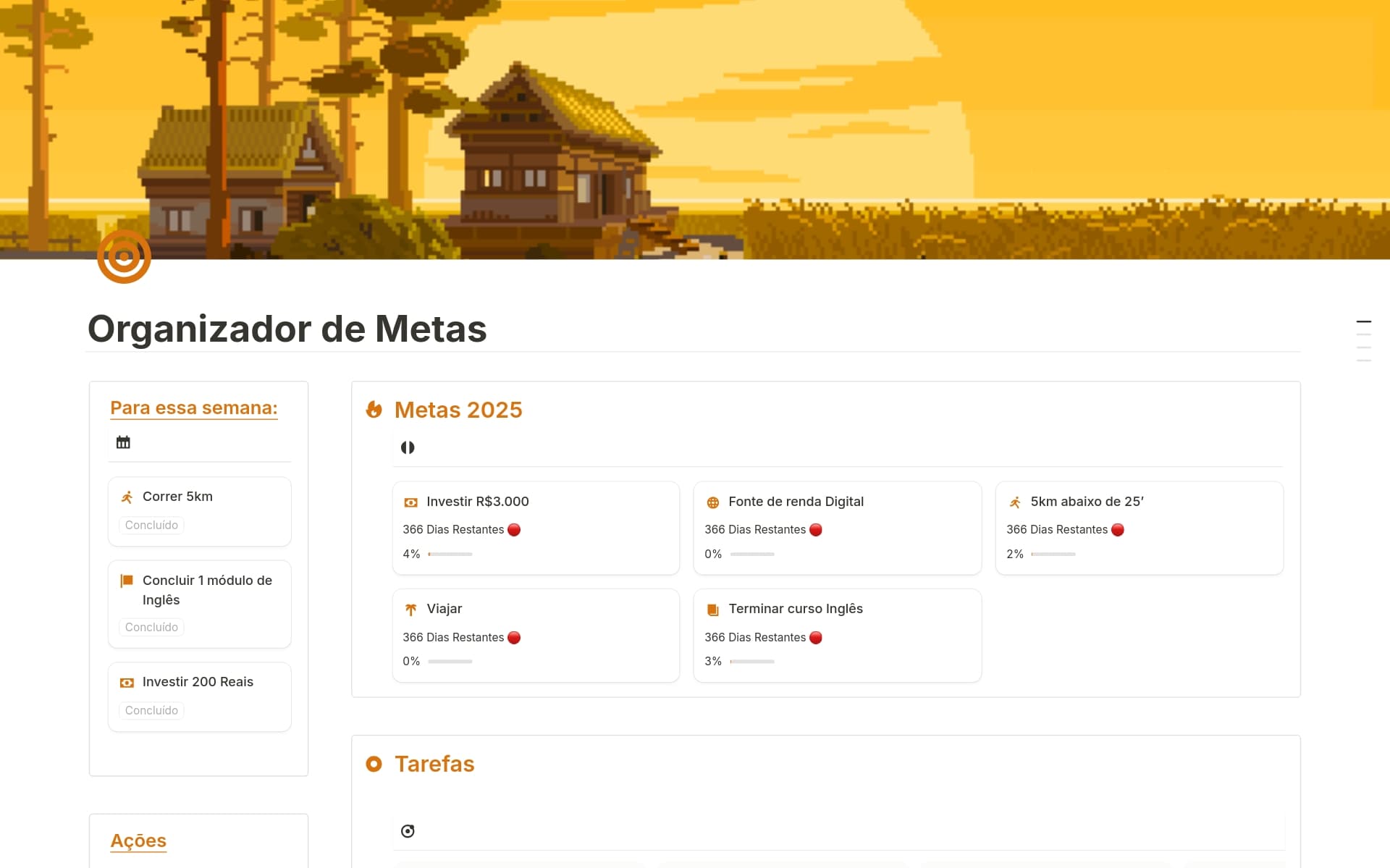Open the Concluir 1 módulo de Inglês card
This screenshot has height=868, width=1390.
click(x=200, y=604)
